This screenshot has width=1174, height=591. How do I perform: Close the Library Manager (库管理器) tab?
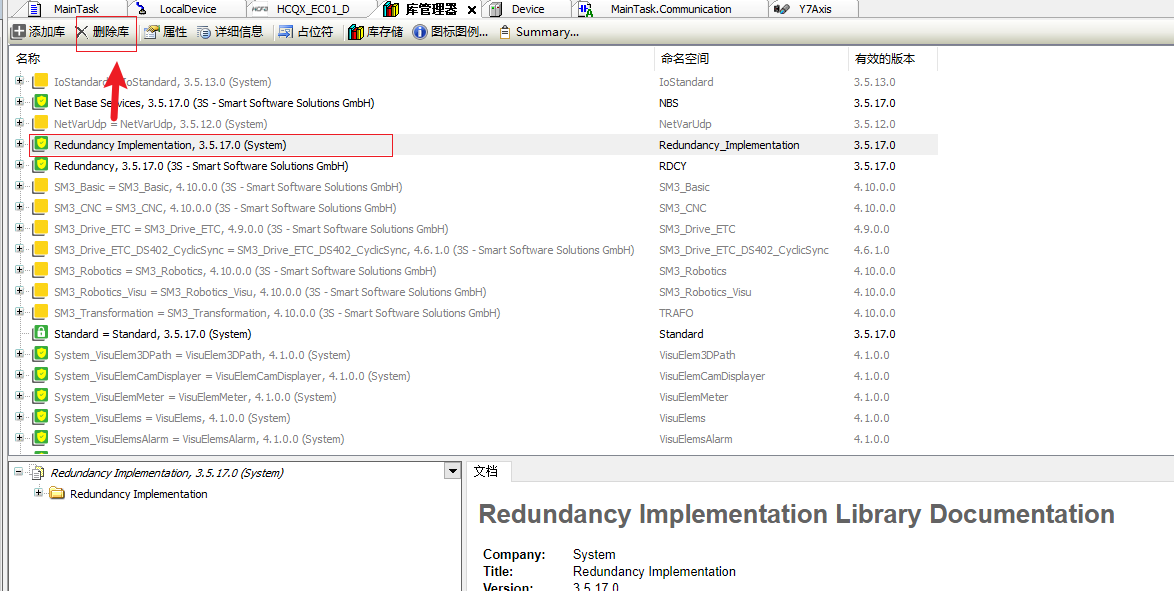[x=472, y=9]
